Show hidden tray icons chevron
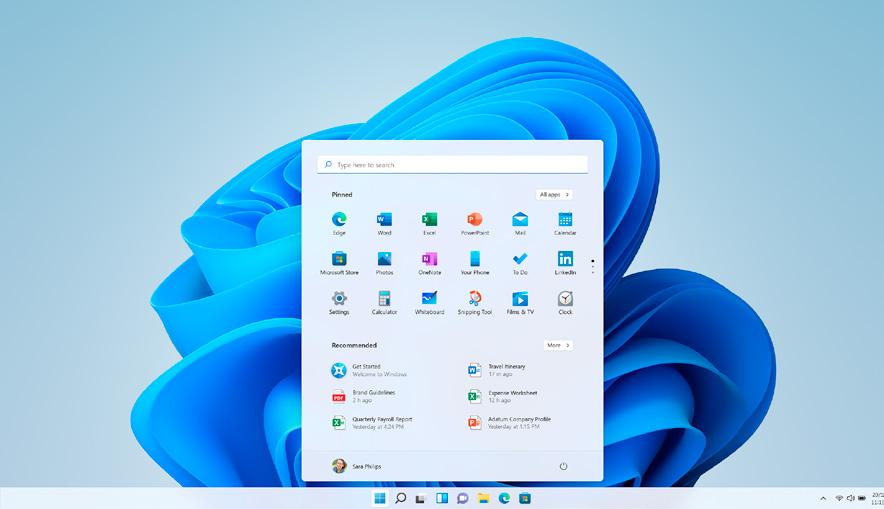Viewport: 884px width, 509px height. click(823, 498)
